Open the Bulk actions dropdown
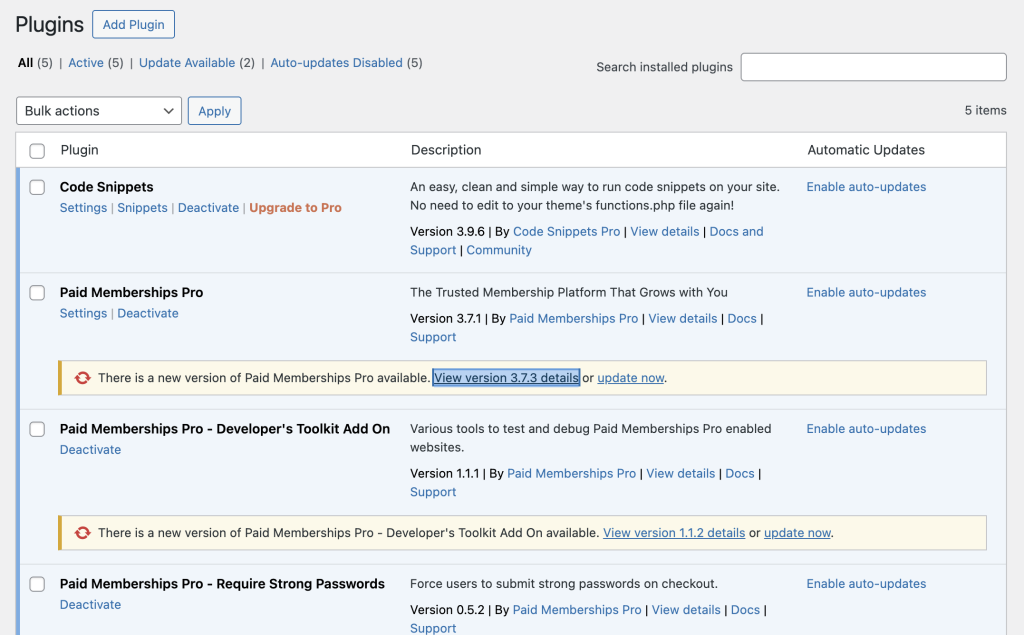Image resolution: width=1024 pixels, height=635 pixels. [x=99, y=111]
